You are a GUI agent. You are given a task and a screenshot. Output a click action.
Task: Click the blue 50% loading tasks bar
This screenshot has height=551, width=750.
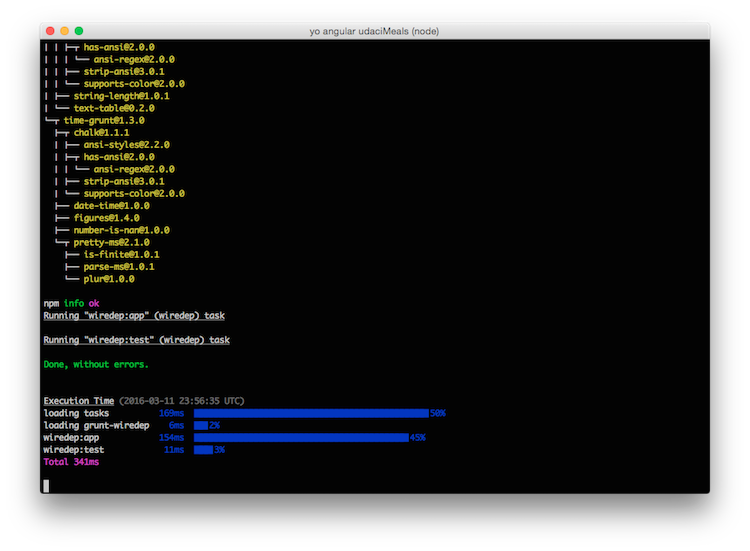point(311,413)
